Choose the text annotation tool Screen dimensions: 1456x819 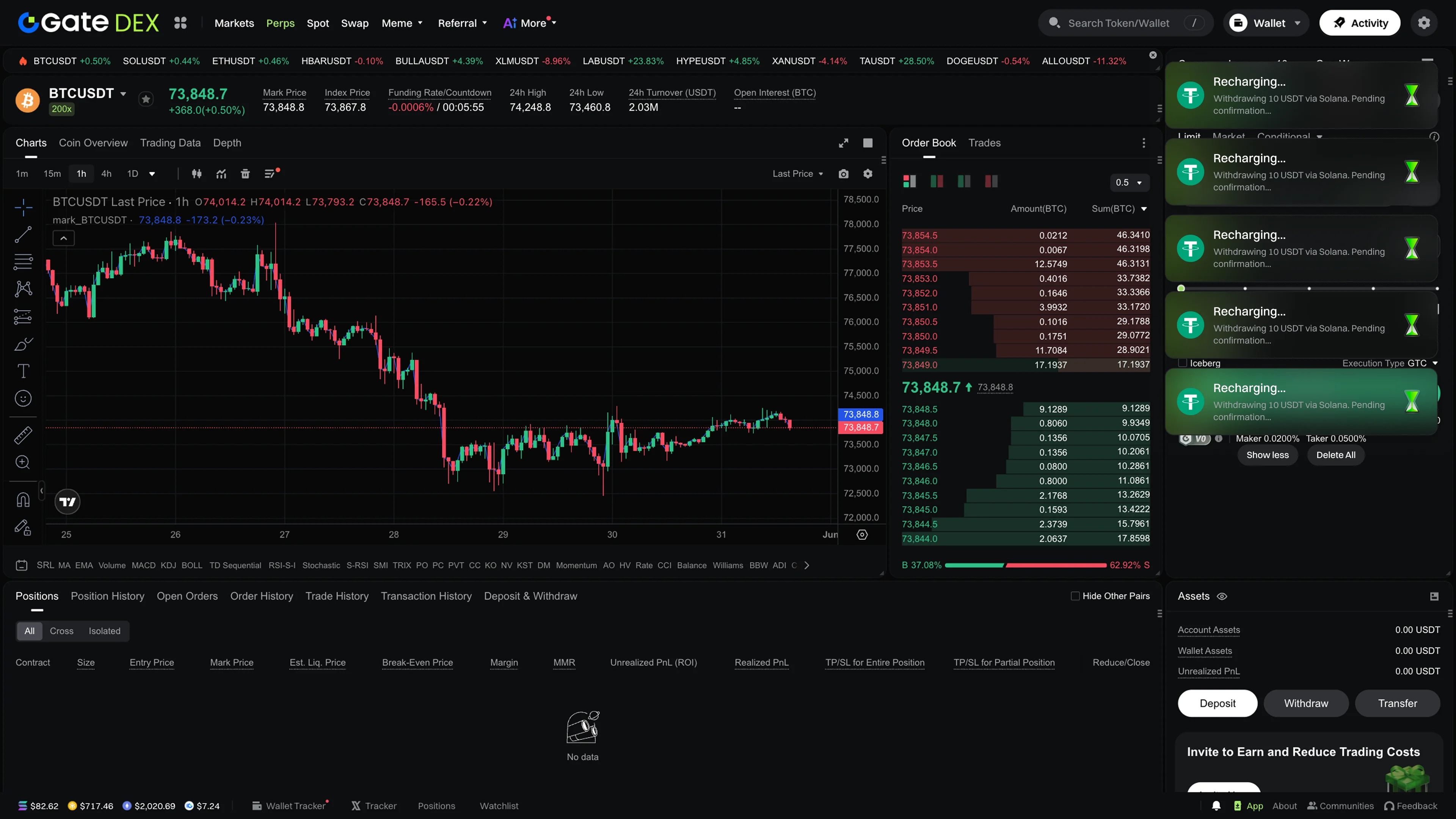23,371
